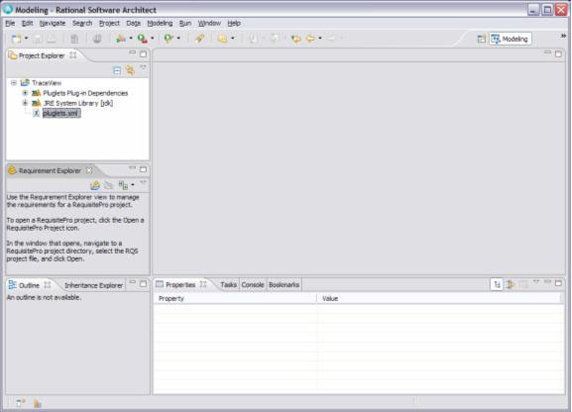This screenshot has width=572, height=412.
Task: Open the File menu
Action: (x=10, y=23)
